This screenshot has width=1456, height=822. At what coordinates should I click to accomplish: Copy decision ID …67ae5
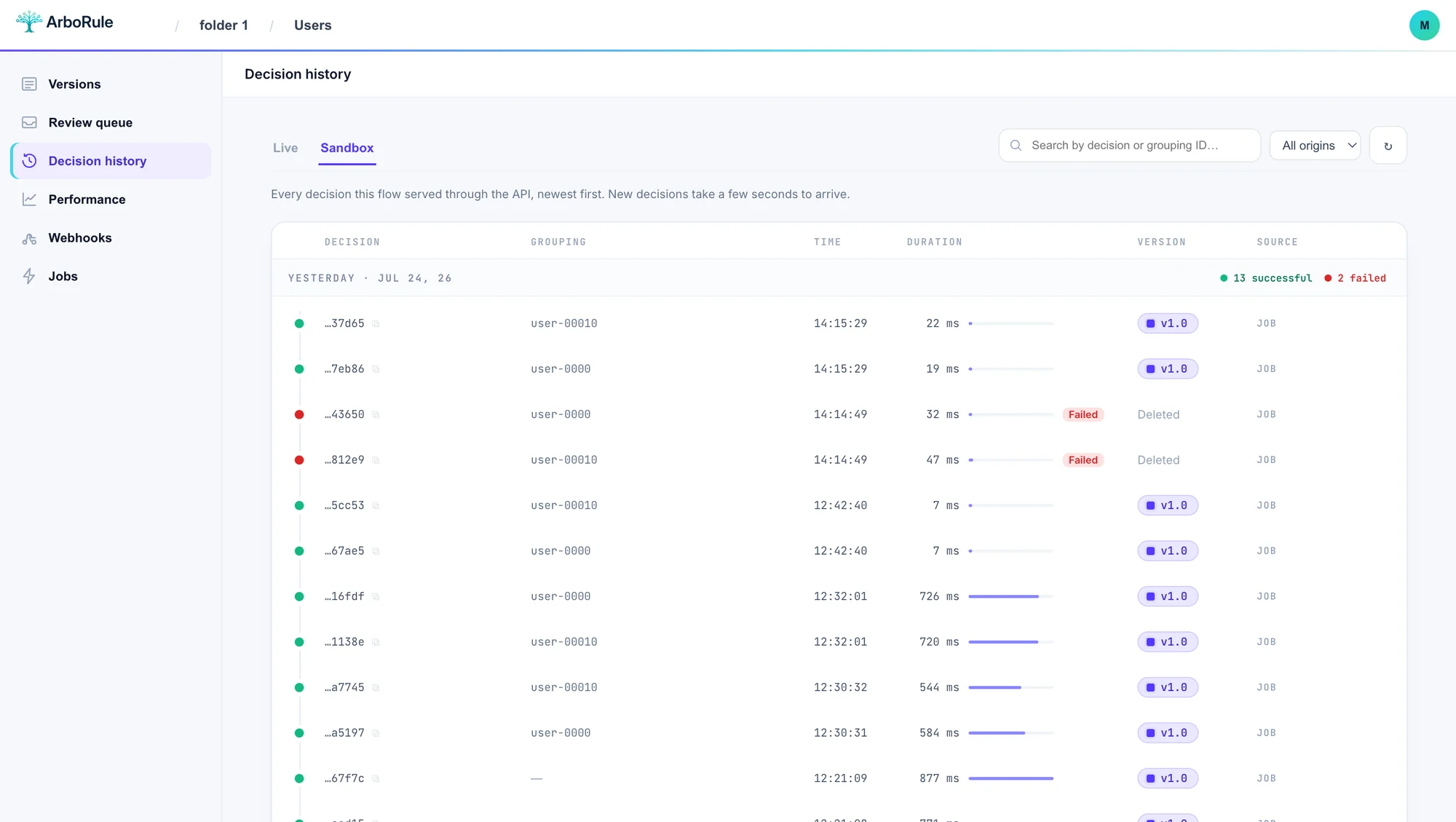[376, 551]
